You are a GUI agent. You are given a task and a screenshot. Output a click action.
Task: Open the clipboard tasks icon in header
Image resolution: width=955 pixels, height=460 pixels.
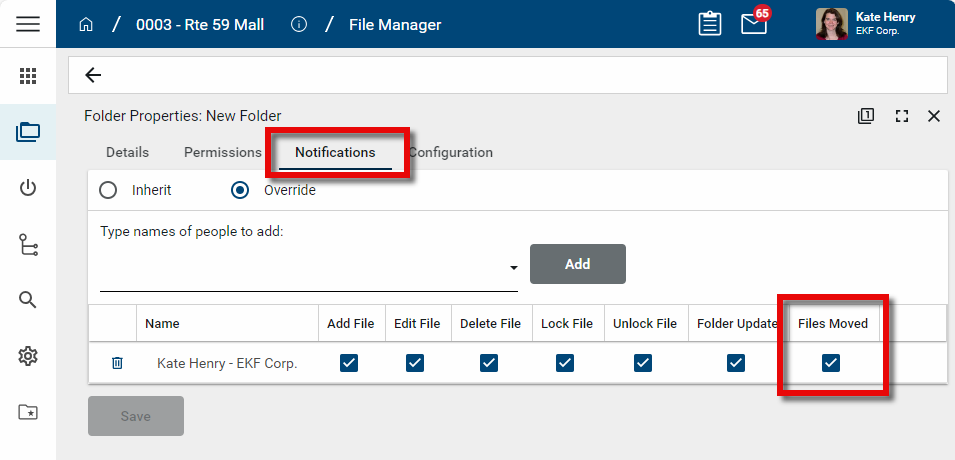point(710,24)
